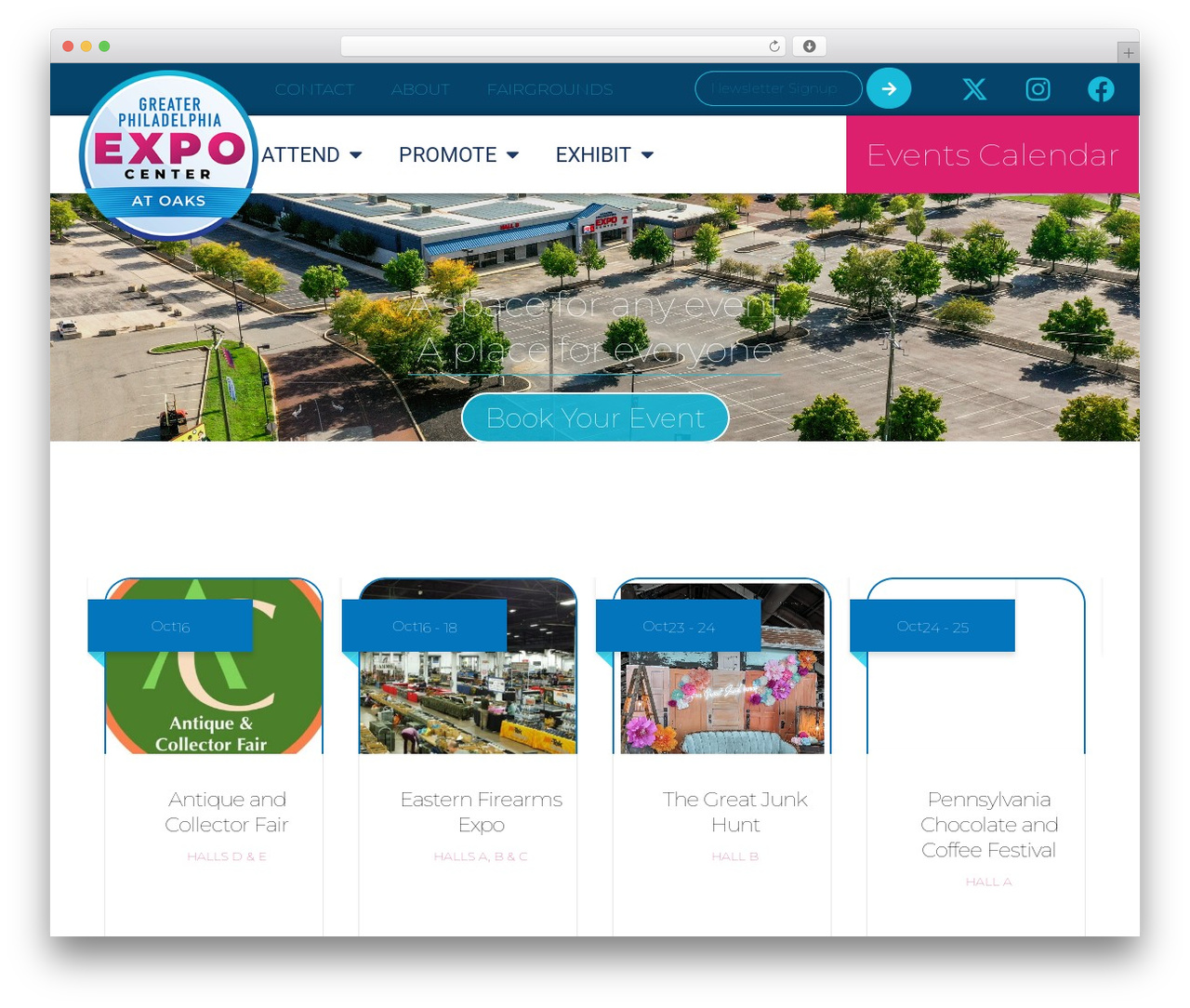
Task: Reload the page from address bar
Action: pyautogui.click(x=774, y=46)
